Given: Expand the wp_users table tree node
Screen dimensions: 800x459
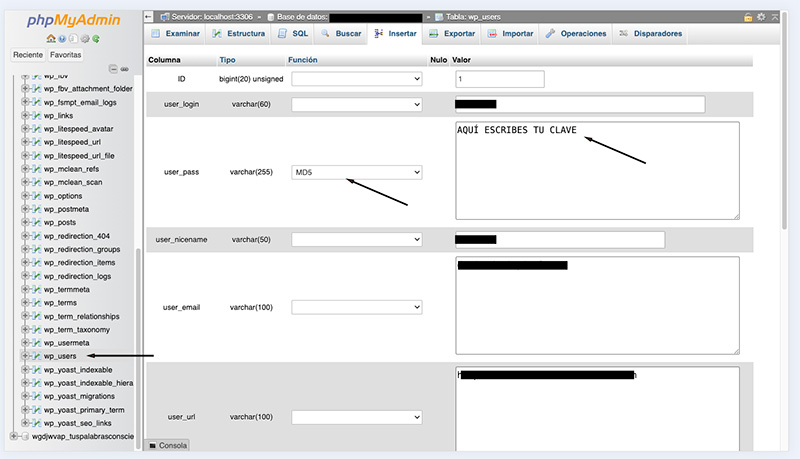Looking at the screenshot, I should 24,356.
